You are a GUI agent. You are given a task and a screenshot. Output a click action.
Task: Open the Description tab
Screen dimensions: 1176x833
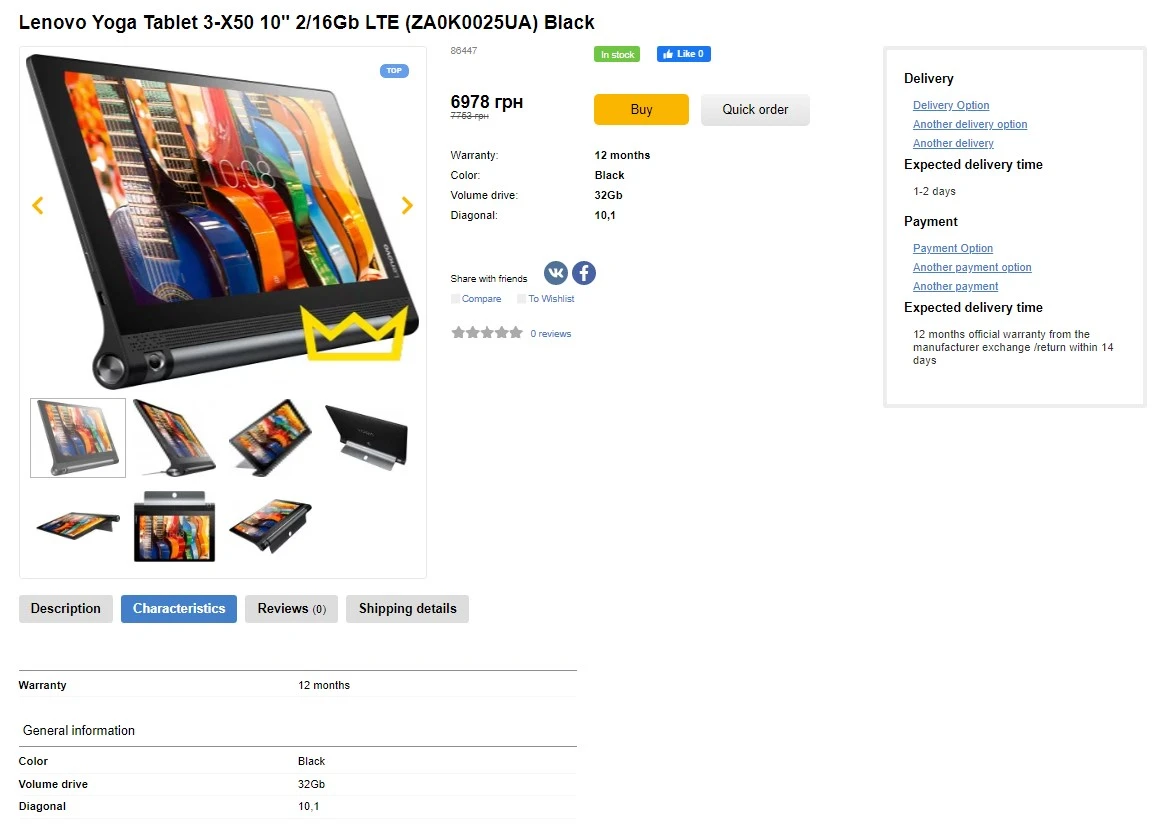point(65,609)
